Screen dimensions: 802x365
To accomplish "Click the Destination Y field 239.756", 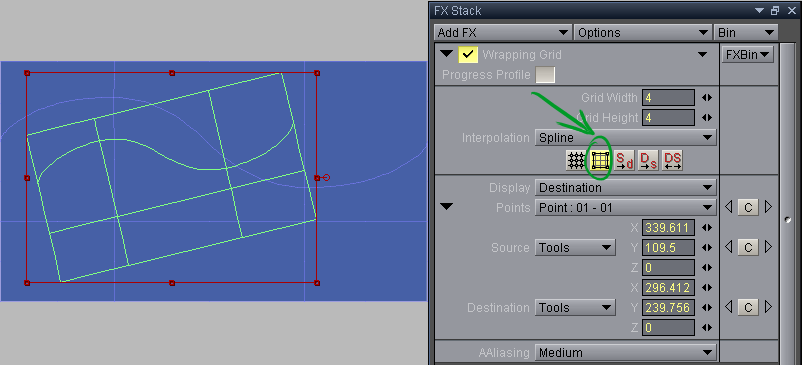I will coord(669,307).
